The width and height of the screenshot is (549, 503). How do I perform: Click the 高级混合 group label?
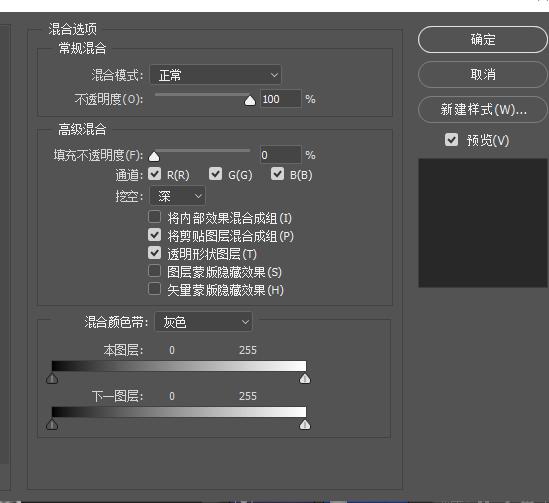tap(82, 129)
